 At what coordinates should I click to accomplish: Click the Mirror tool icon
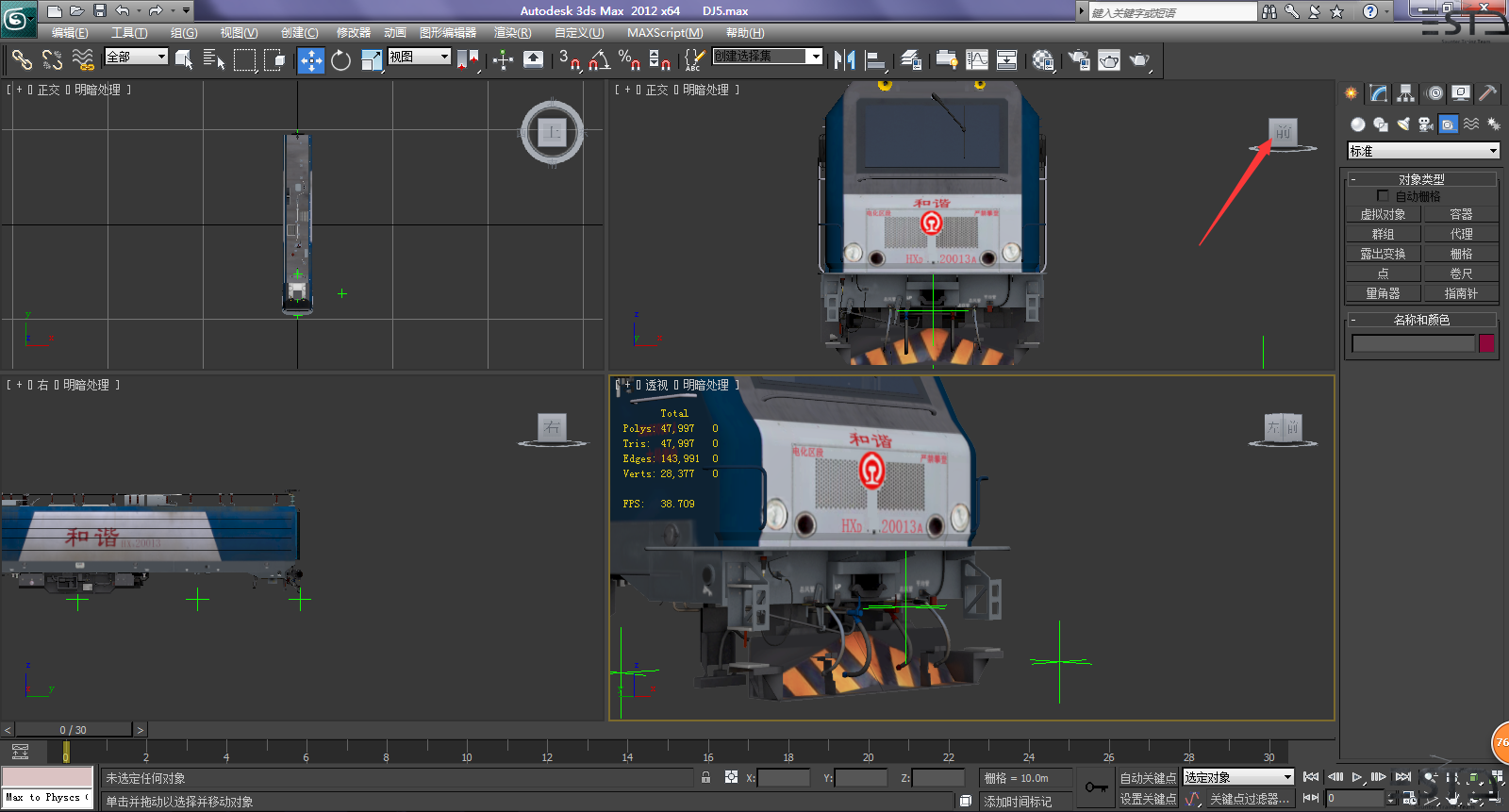pyautogui.click(x=844, y=60)
